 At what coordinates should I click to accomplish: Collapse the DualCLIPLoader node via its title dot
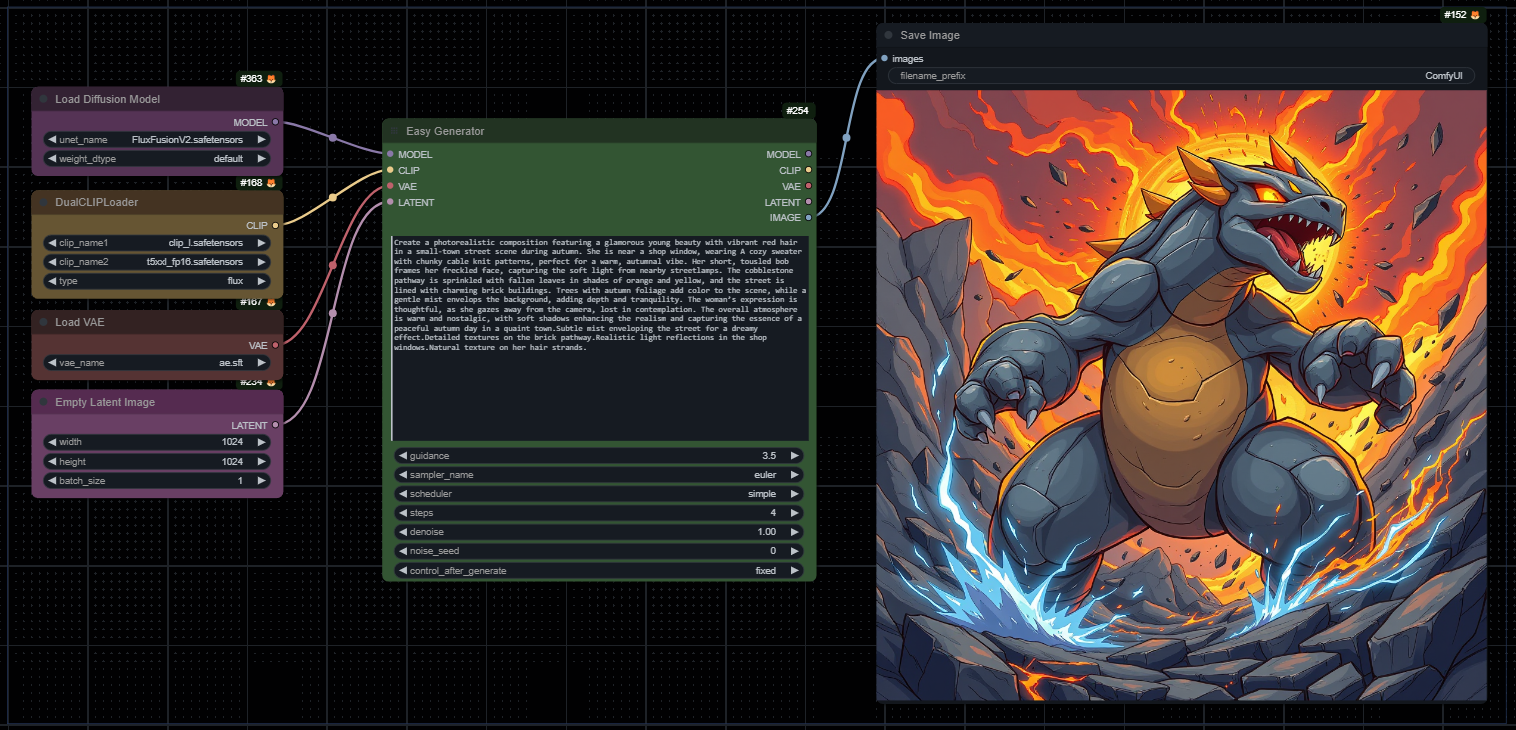click(44, 202)
